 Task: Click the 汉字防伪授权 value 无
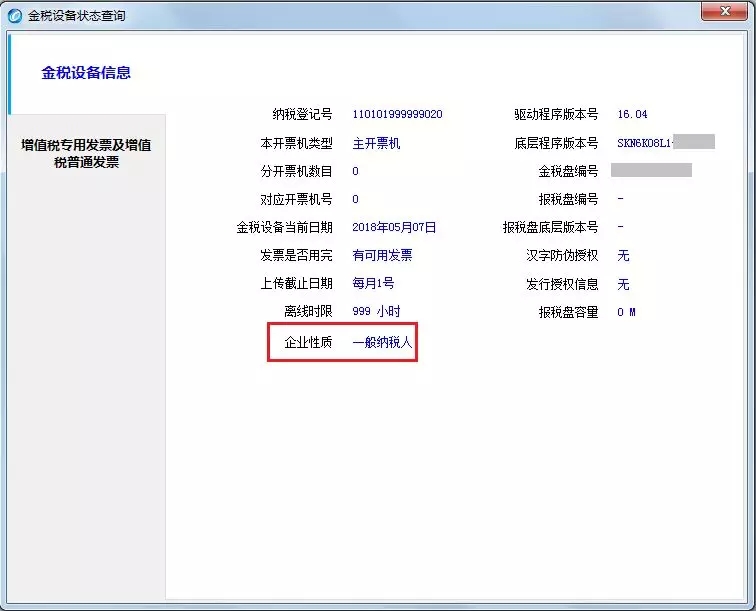pyautogui.click(x=623, y=255)
